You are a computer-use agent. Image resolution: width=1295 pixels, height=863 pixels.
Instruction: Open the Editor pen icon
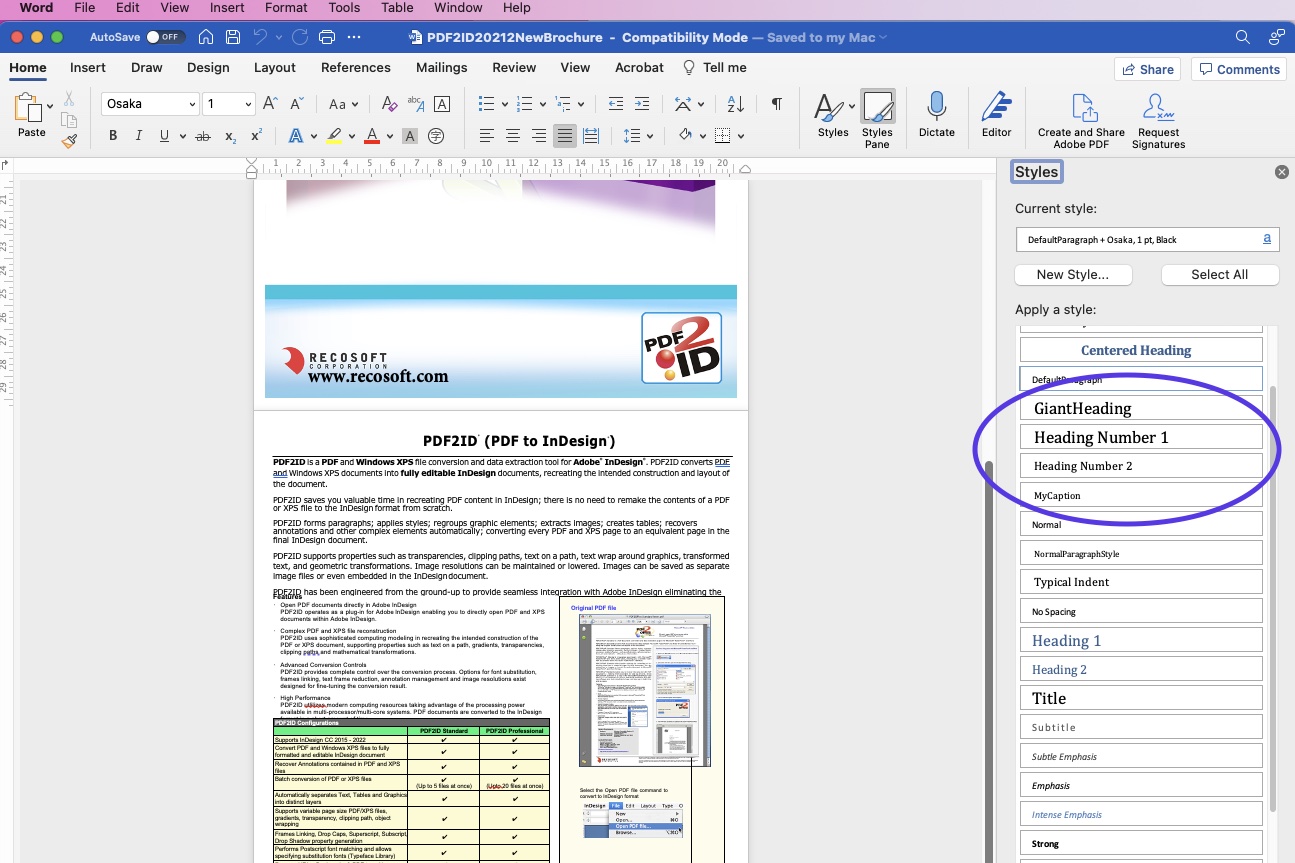tap(996, 115)
